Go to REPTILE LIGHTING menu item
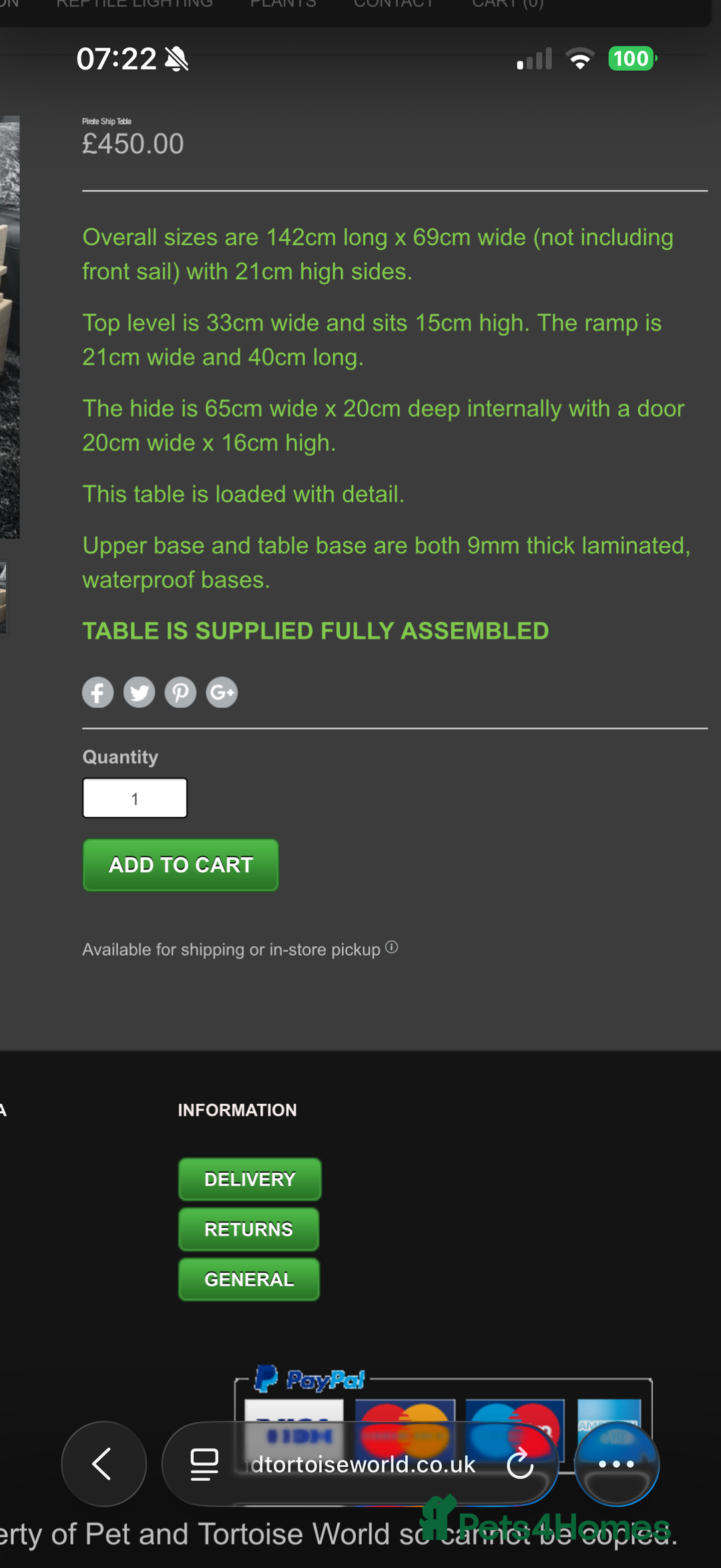Screen dimensions: 721x1568 point(134,4)
